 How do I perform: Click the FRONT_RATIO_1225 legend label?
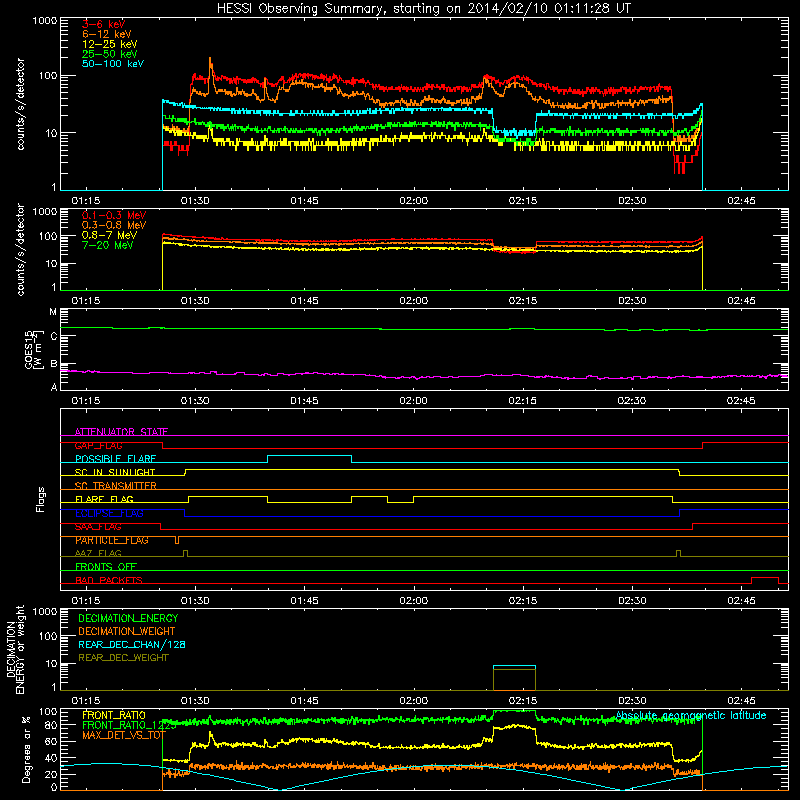click(129, 725)
